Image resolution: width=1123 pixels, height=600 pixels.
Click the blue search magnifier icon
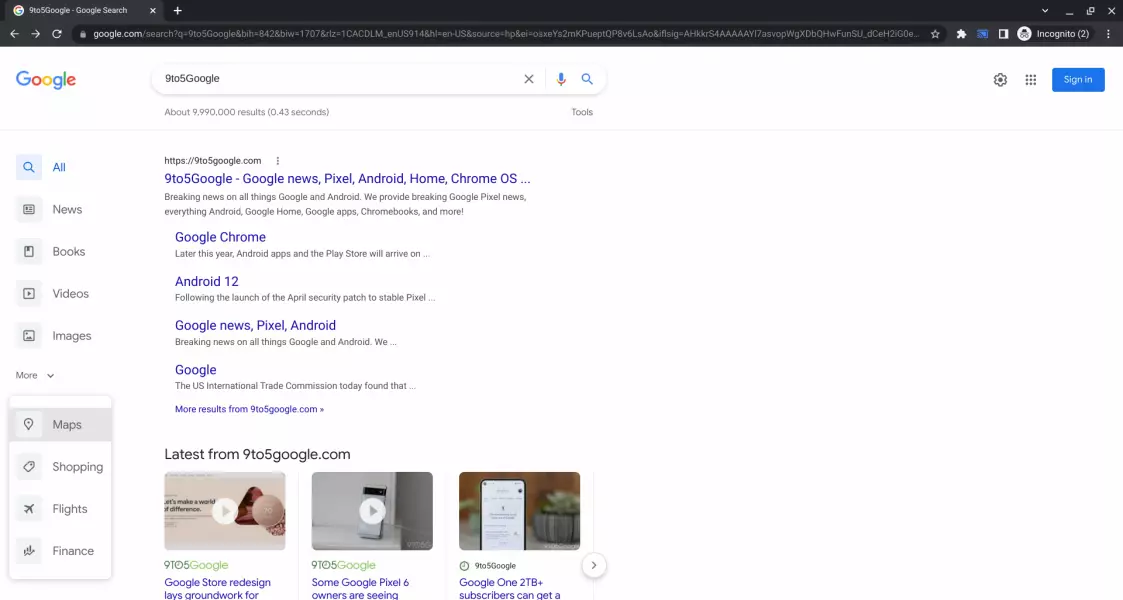pyautogui.click(x=588, y=79)
